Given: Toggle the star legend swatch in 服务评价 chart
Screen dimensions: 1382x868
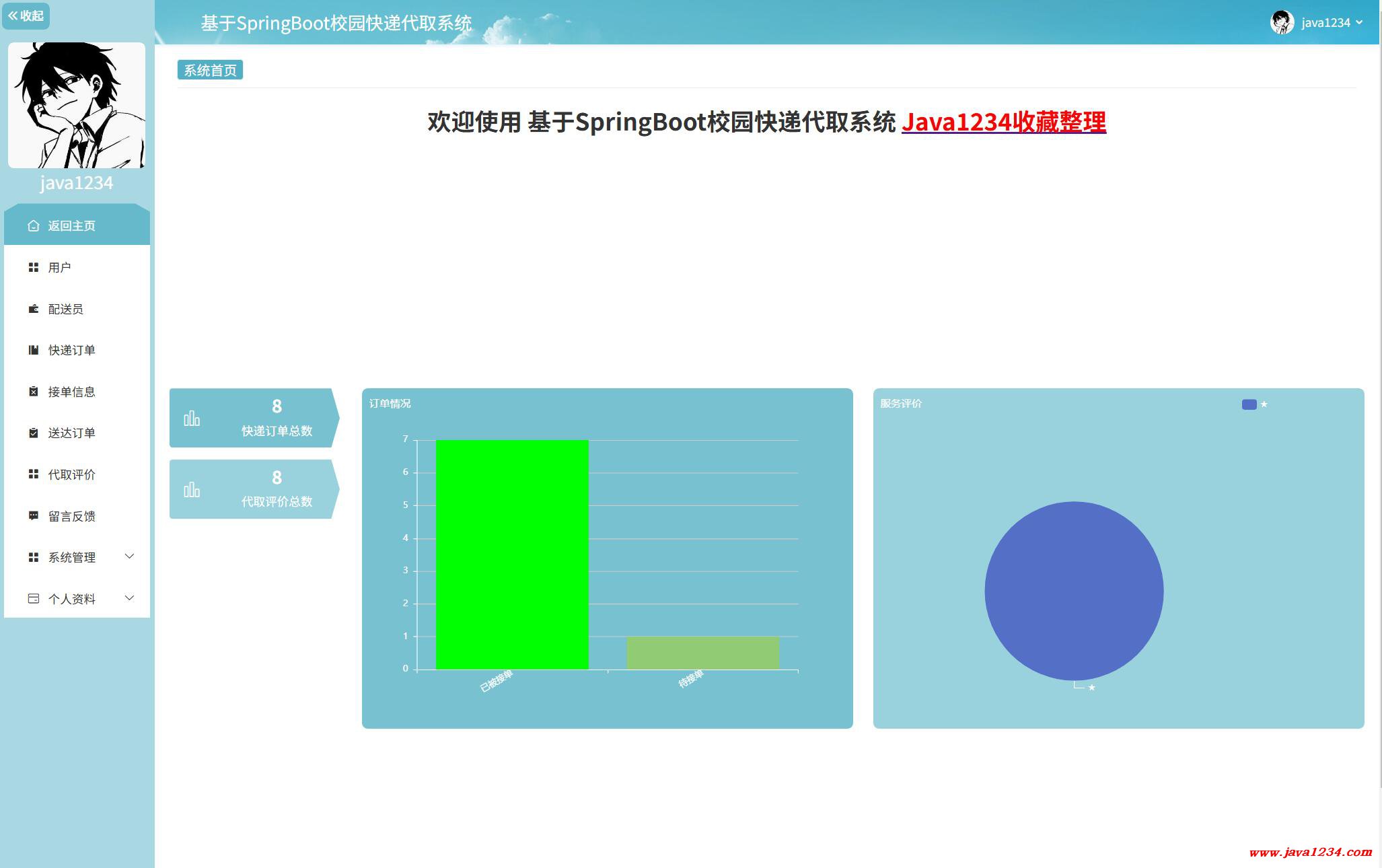Looking at the screenshot, I should click(1249, 404).
